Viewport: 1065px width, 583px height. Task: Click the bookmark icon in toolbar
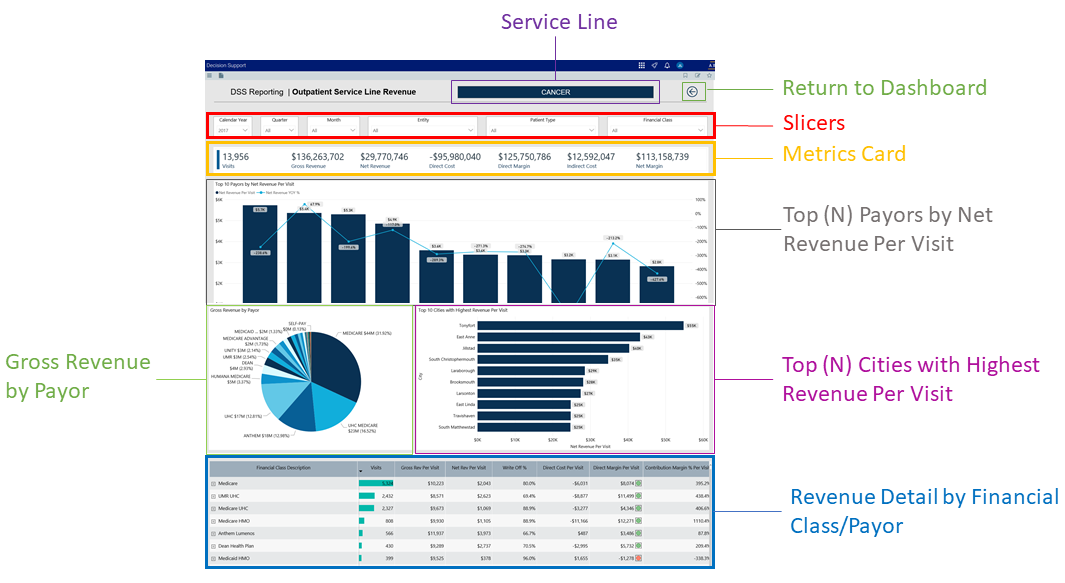[x=685, y=75]
